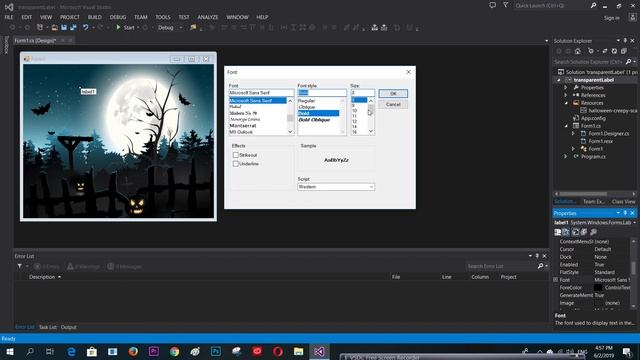Click the Save icon in the toolbar
The image size is (640, 360).
point(64,27)
